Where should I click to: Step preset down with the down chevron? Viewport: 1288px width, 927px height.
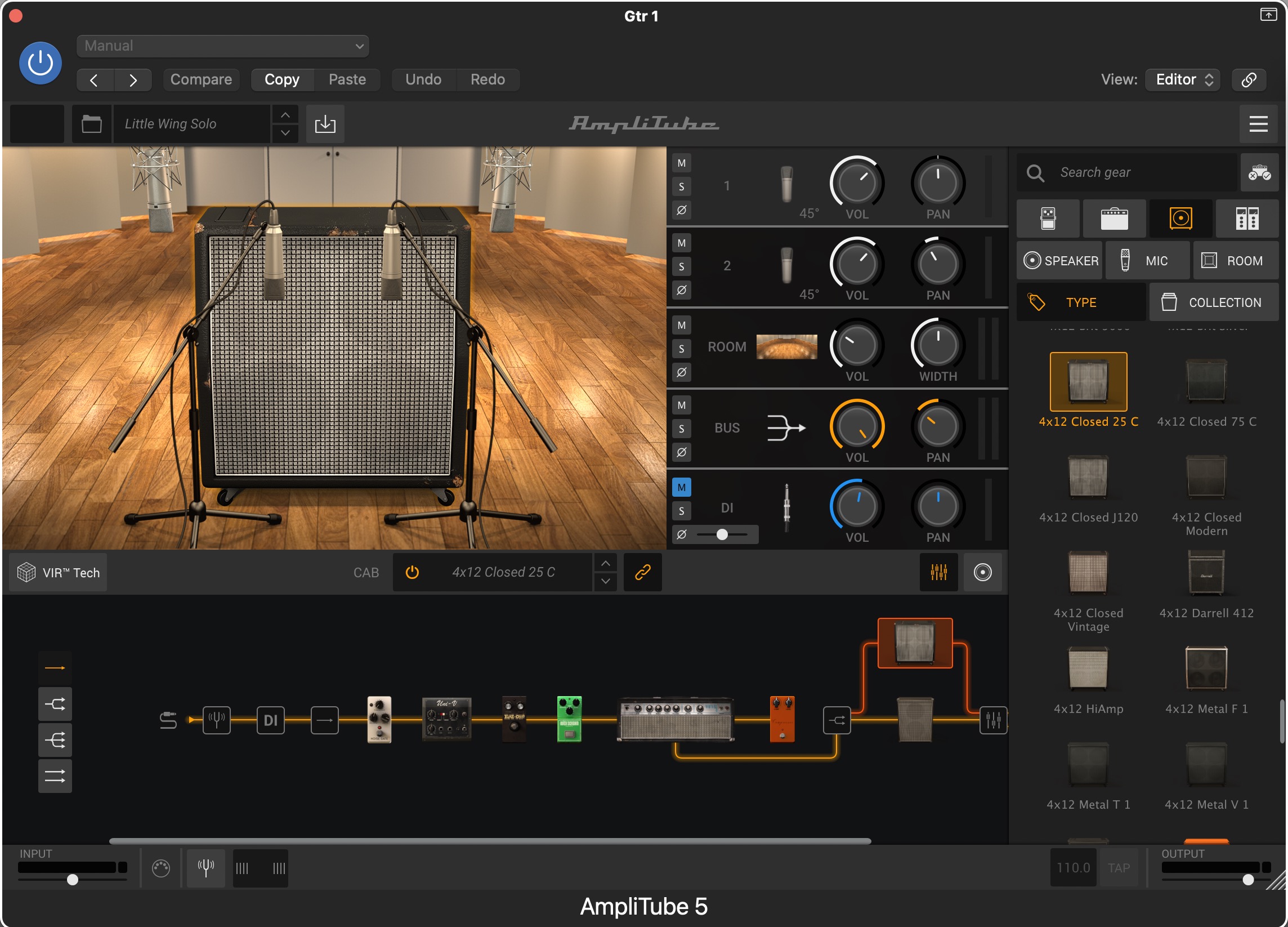coord(285,133)
